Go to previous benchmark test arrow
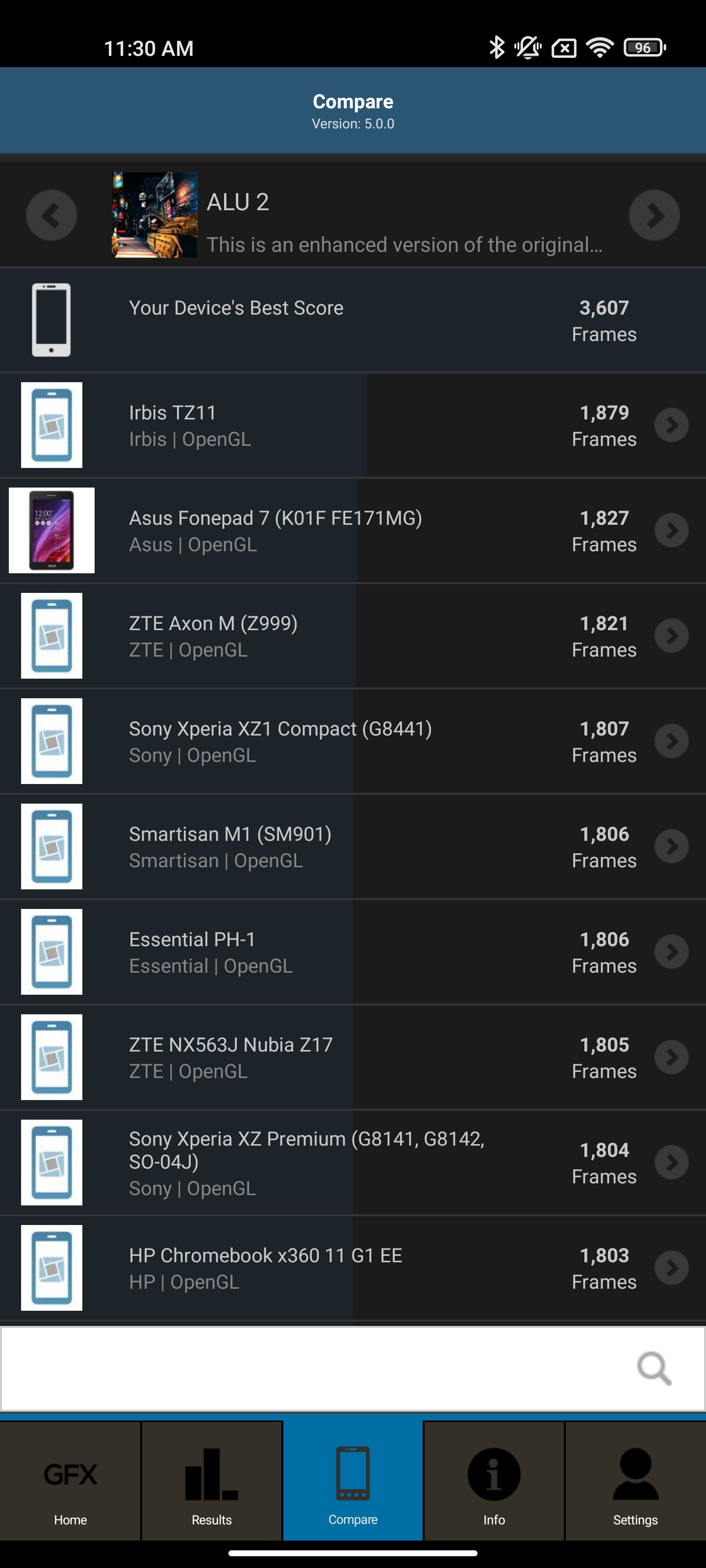Viewport: 706px width, 1568px height. pos(51,215)
